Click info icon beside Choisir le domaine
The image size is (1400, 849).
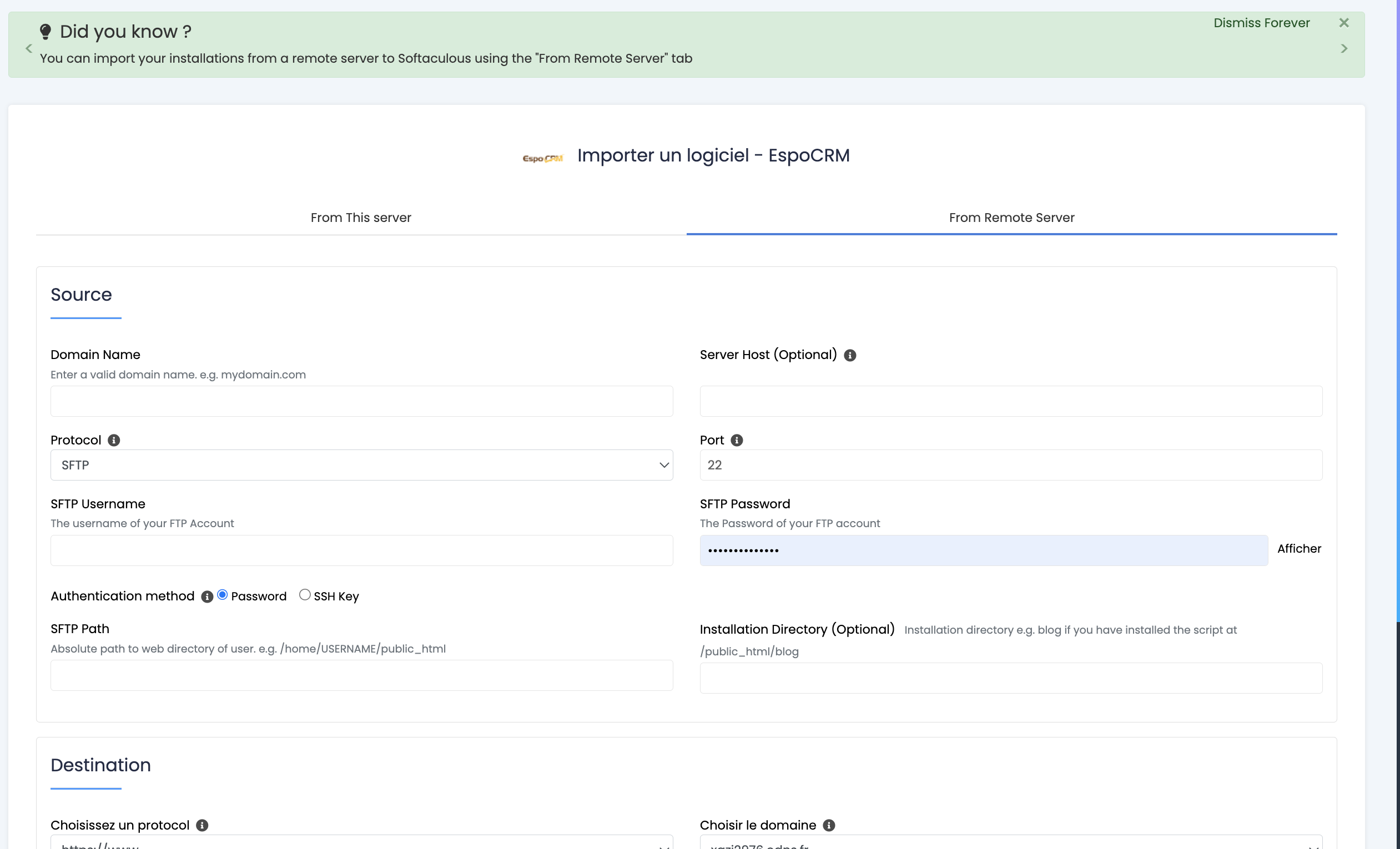tap(828, 826)
